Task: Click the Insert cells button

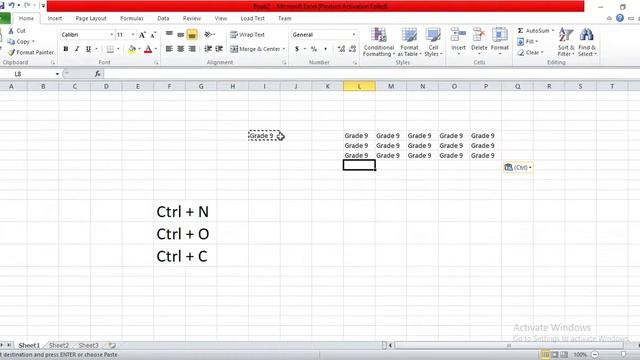Action: [x=458, y=41]
